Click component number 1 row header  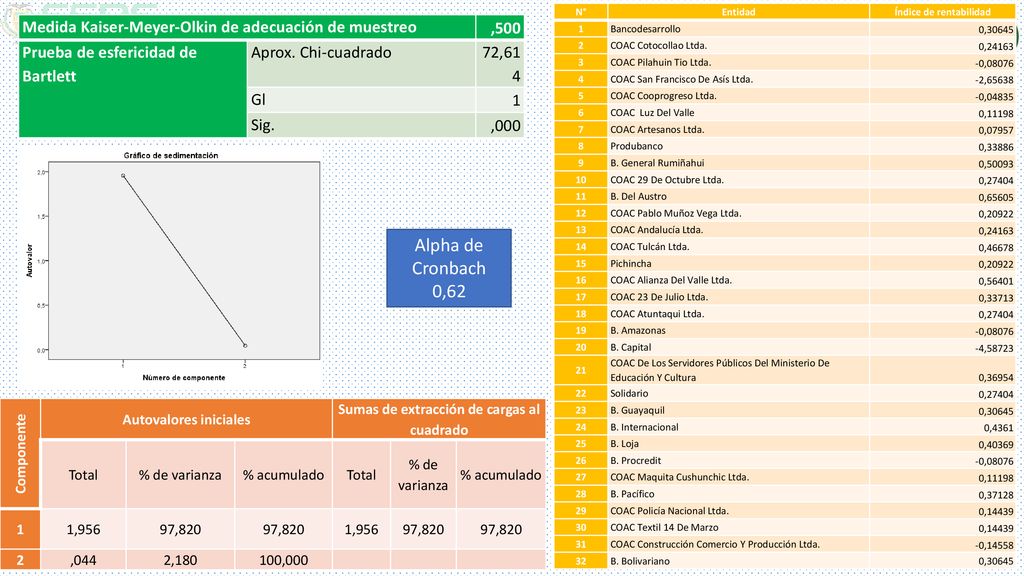pos(20,529)
